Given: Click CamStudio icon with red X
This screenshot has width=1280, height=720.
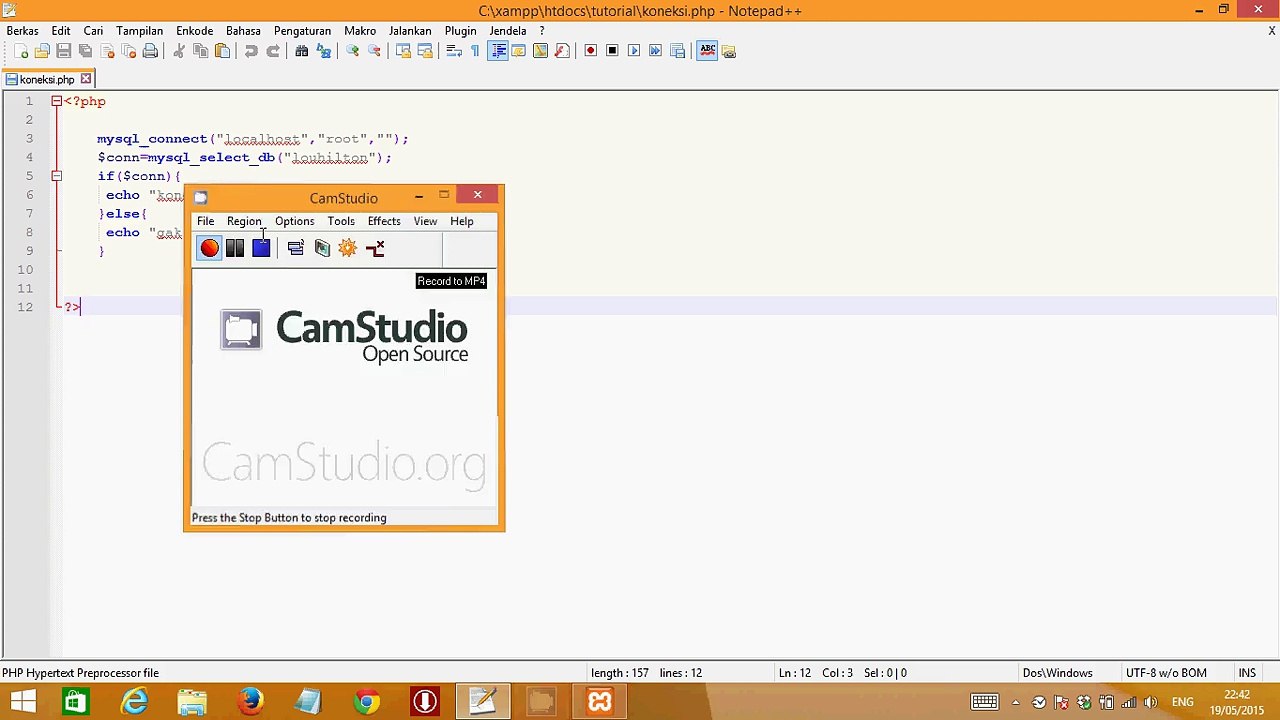Looking at the screenshot, I should [375, 248].
